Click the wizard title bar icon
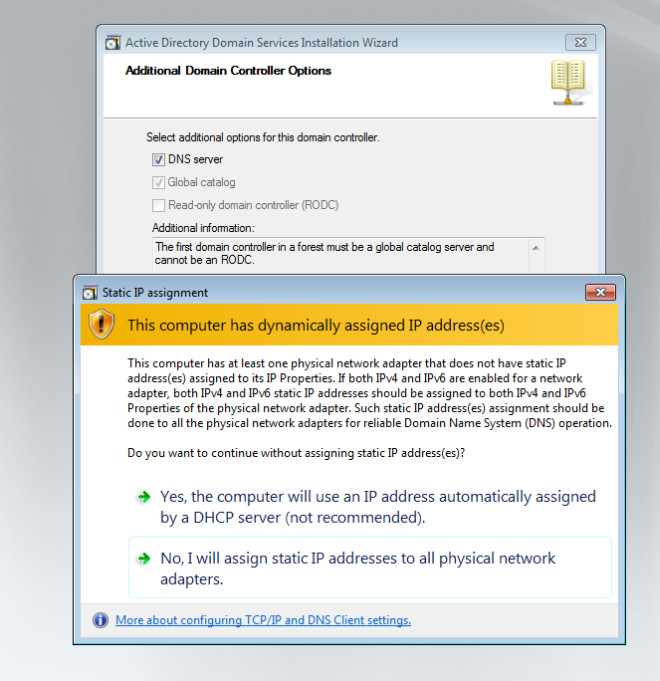This screenshot has height=681, width=660. pos(113,43)
